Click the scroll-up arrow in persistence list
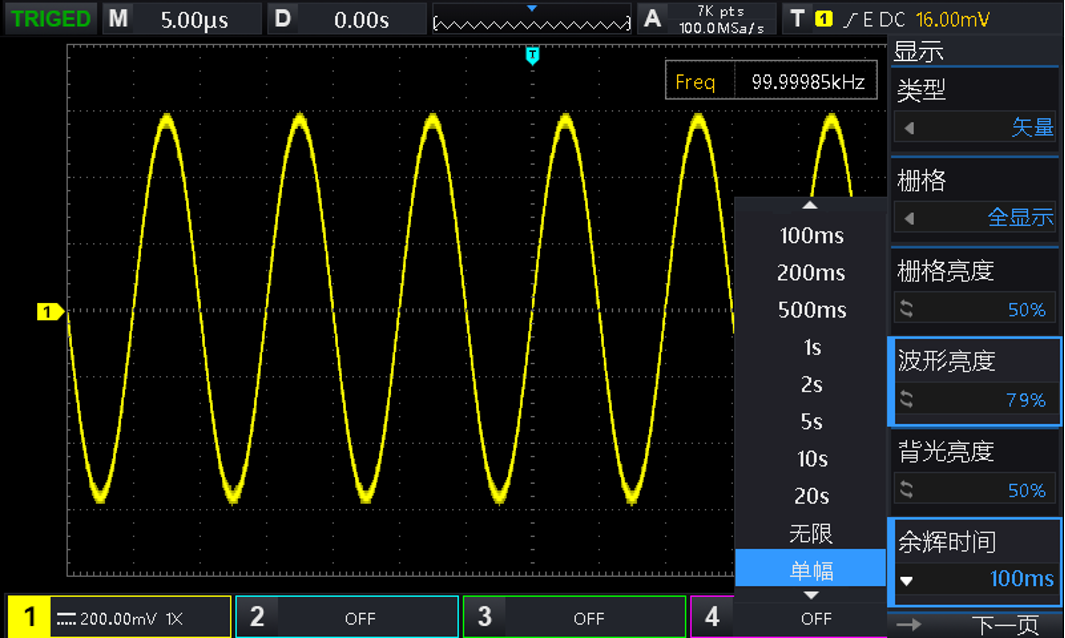 pos(810,205)
